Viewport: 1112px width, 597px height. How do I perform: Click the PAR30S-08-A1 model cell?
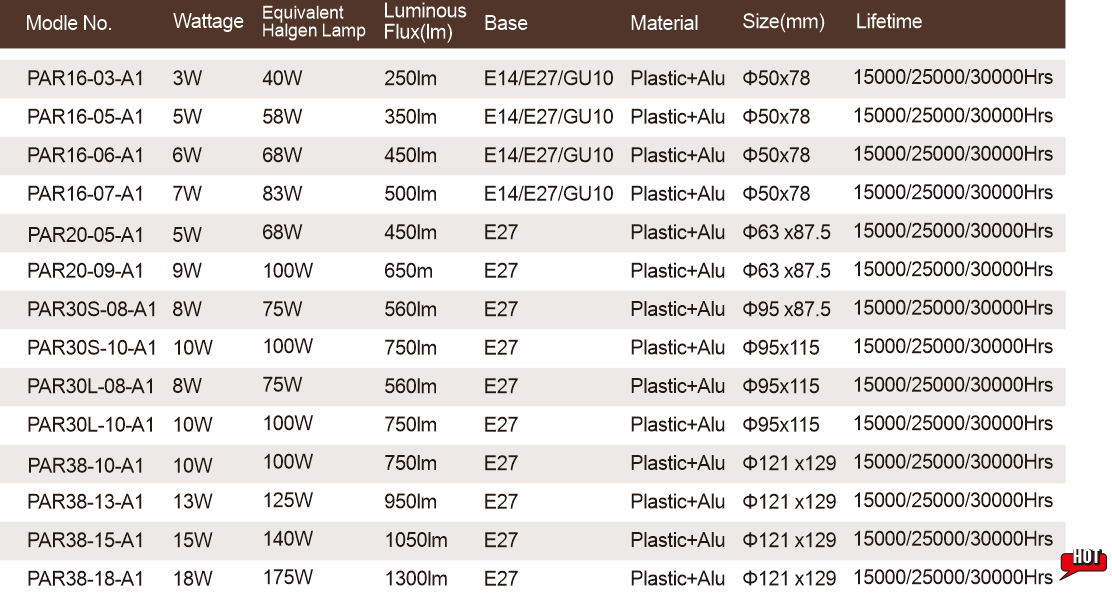92,310
